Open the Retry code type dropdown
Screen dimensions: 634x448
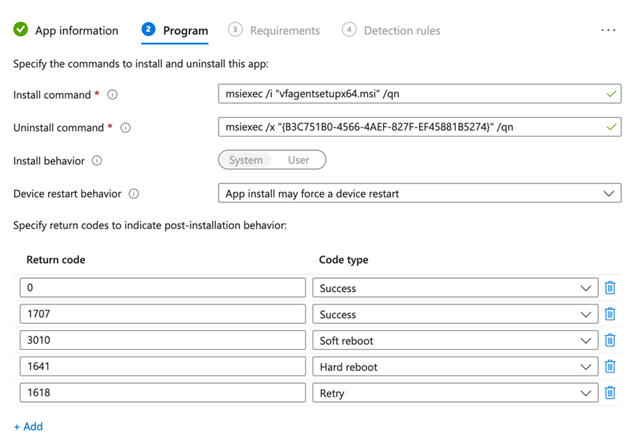coord(455,393)
